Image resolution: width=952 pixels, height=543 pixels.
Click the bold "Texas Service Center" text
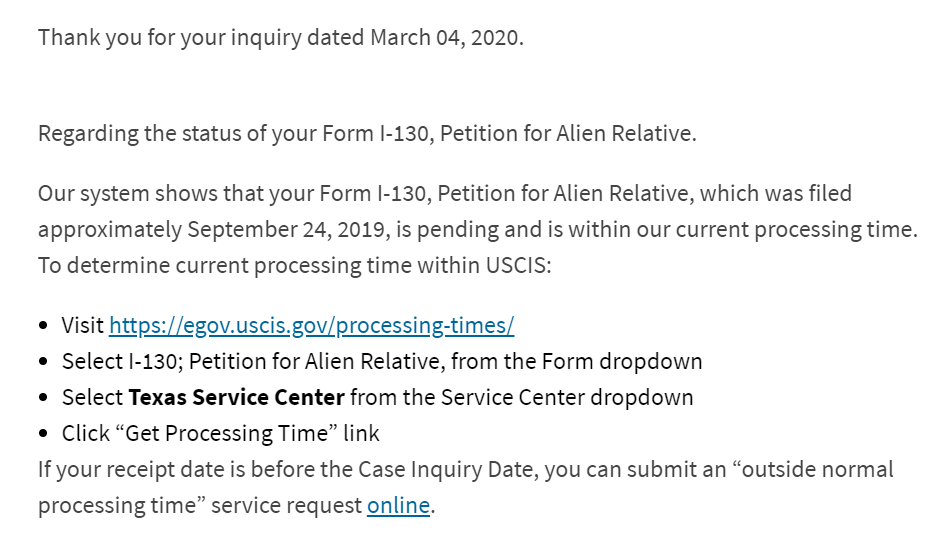point(236,397)
